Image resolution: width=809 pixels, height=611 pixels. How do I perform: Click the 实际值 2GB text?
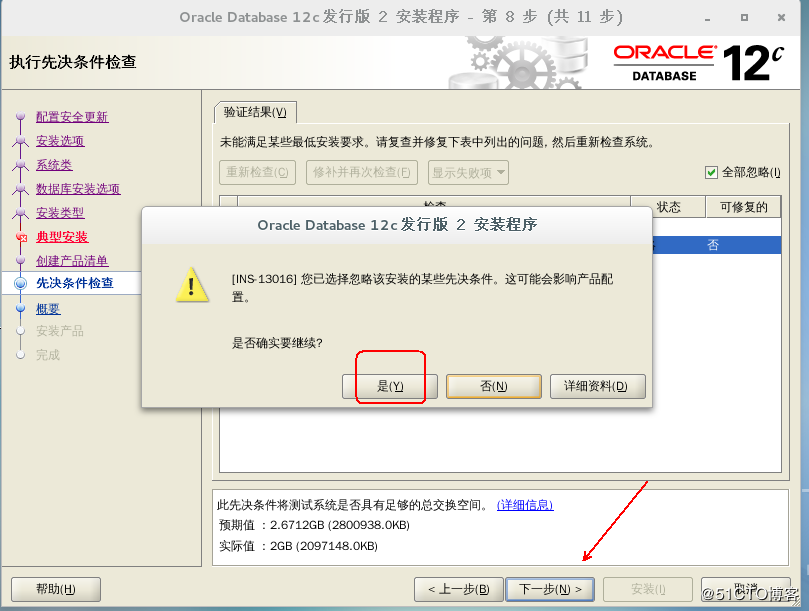point(298,546)
